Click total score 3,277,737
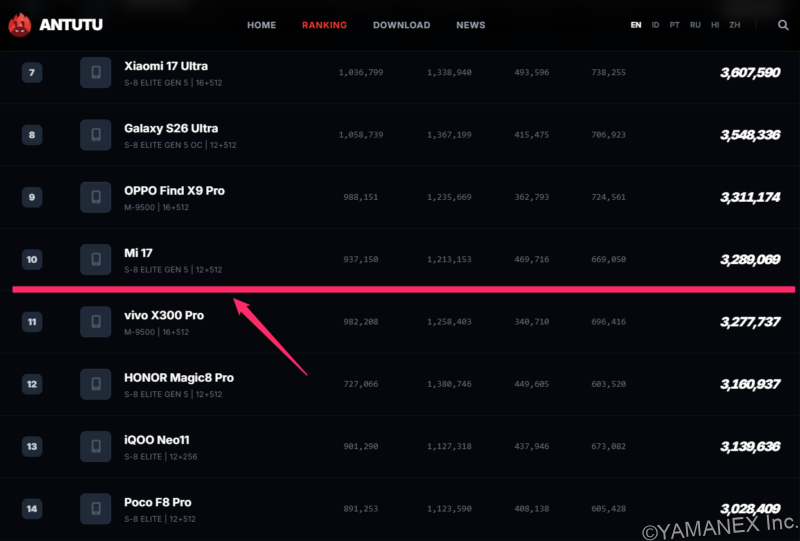Viewport: 800px width, 541px height. [750, 322]
